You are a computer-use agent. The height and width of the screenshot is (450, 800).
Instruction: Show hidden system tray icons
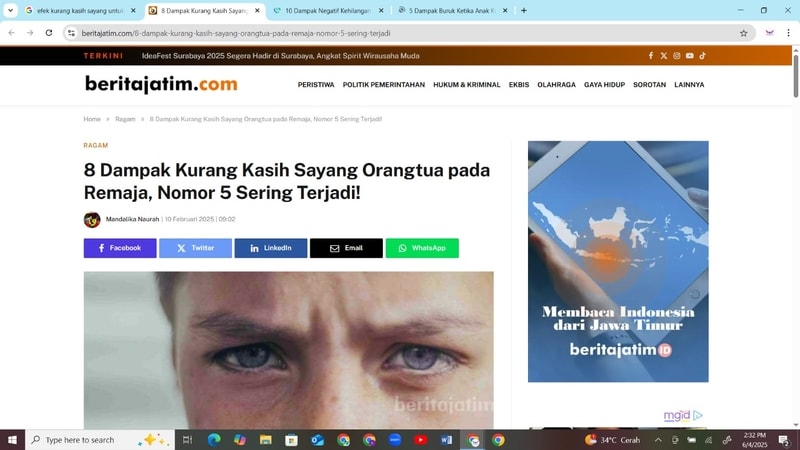coord(658,440)
